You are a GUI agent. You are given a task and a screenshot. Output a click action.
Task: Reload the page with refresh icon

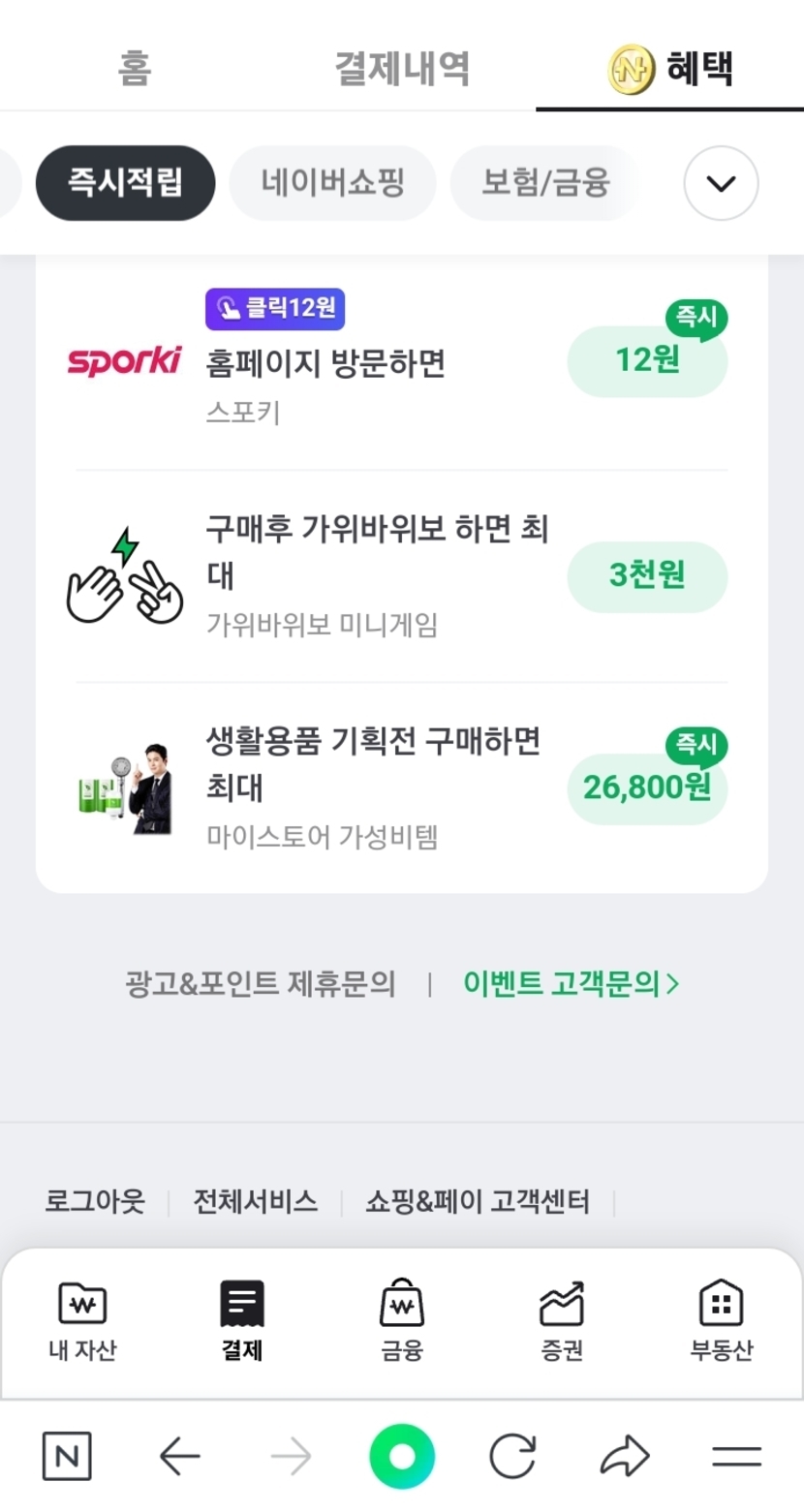click(x=512, y=1456)
